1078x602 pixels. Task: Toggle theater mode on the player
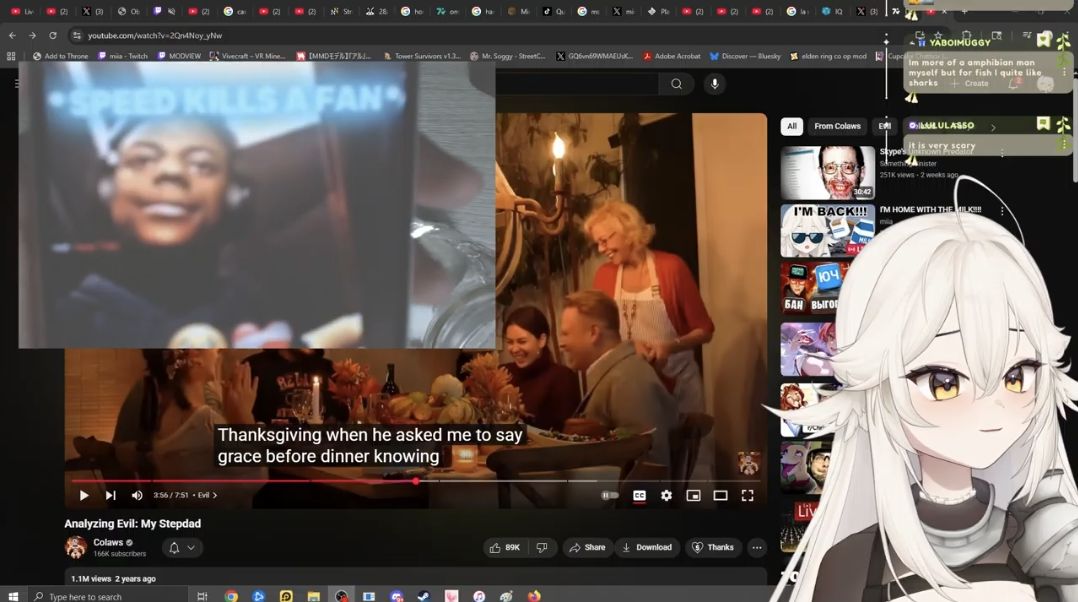click(x=720, y=495)
